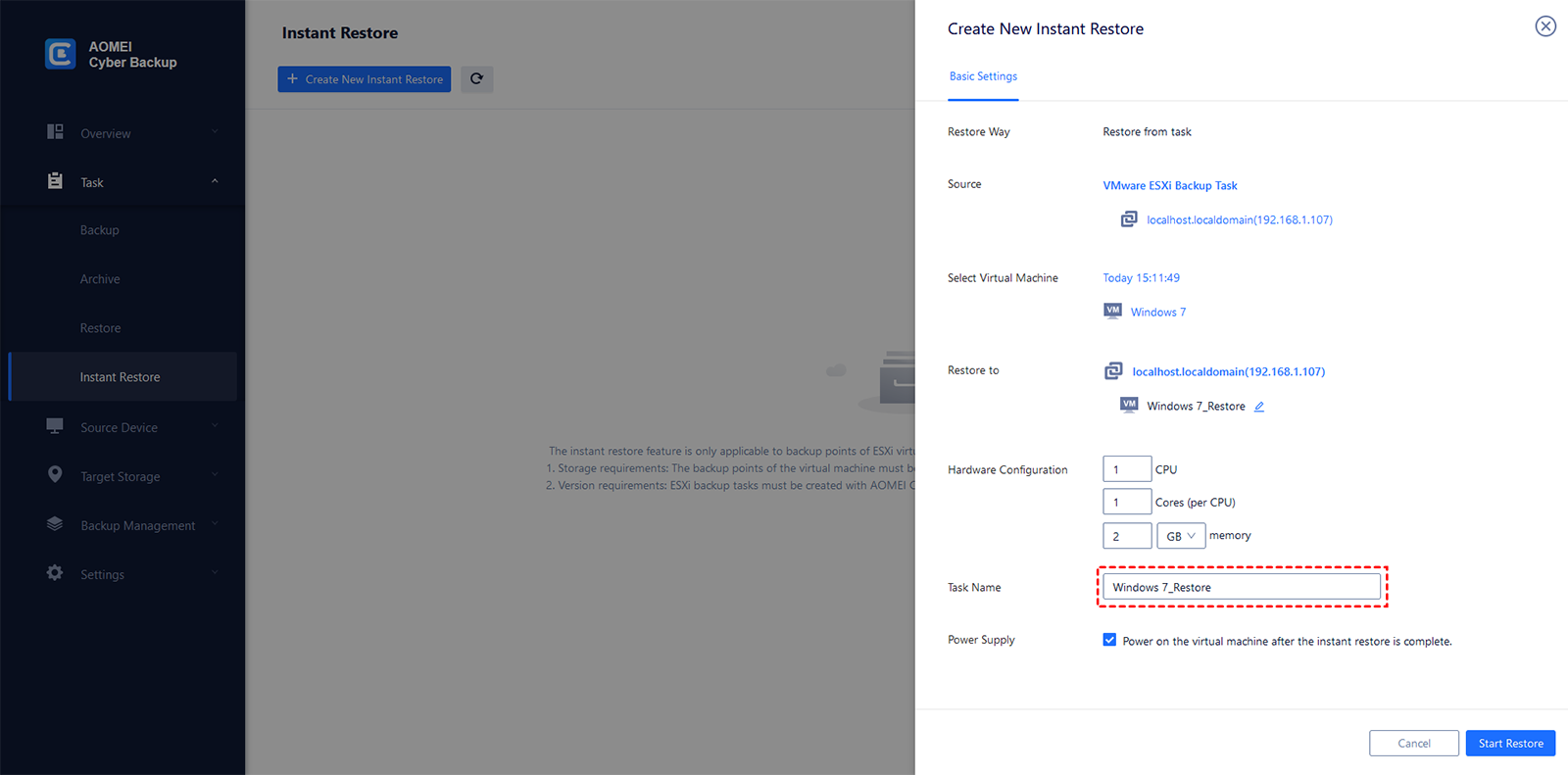Go to Archive in the Task submenu

click(x=100, y=279)
